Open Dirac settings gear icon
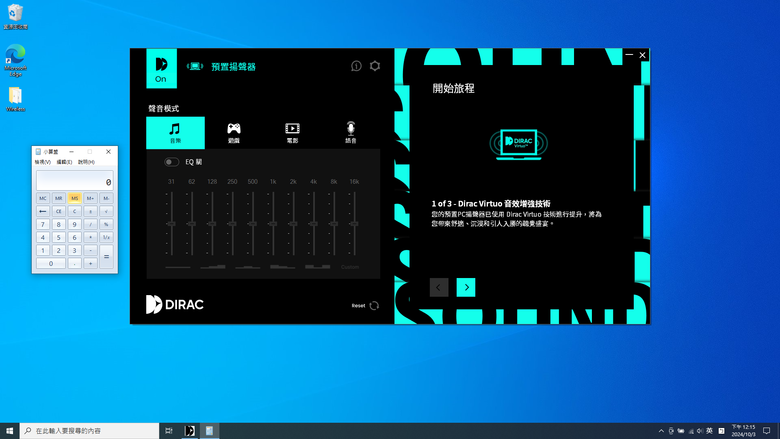Image resolution: width=780 pixels, height=439 pixels. click(x=375, y=66)
